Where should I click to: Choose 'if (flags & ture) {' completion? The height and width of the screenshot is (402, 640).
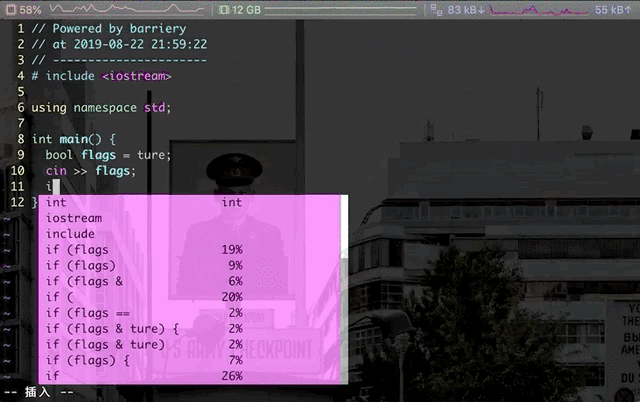(190, 329)
